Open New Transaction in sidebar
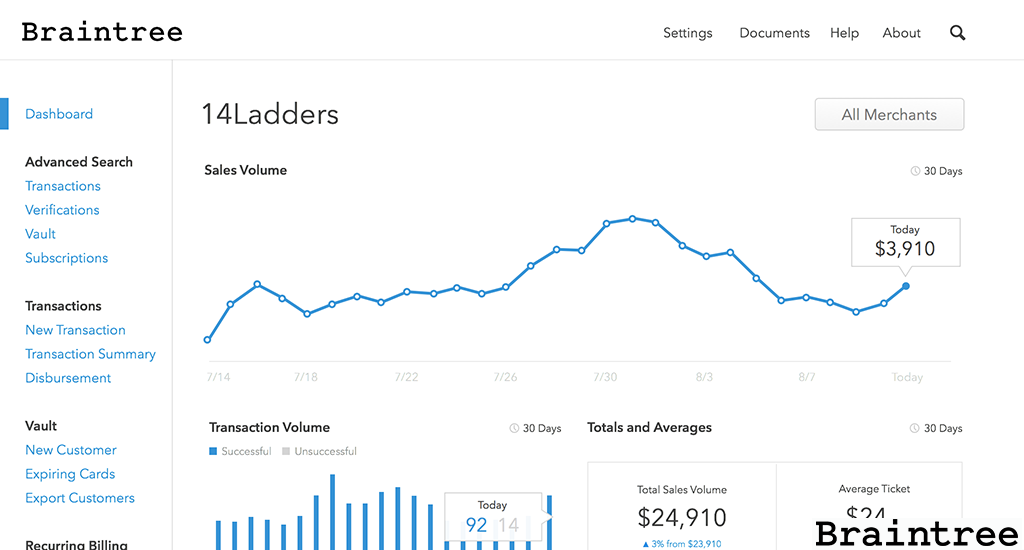Screen dimensions: 1024x550 click(x=75, y=330)
